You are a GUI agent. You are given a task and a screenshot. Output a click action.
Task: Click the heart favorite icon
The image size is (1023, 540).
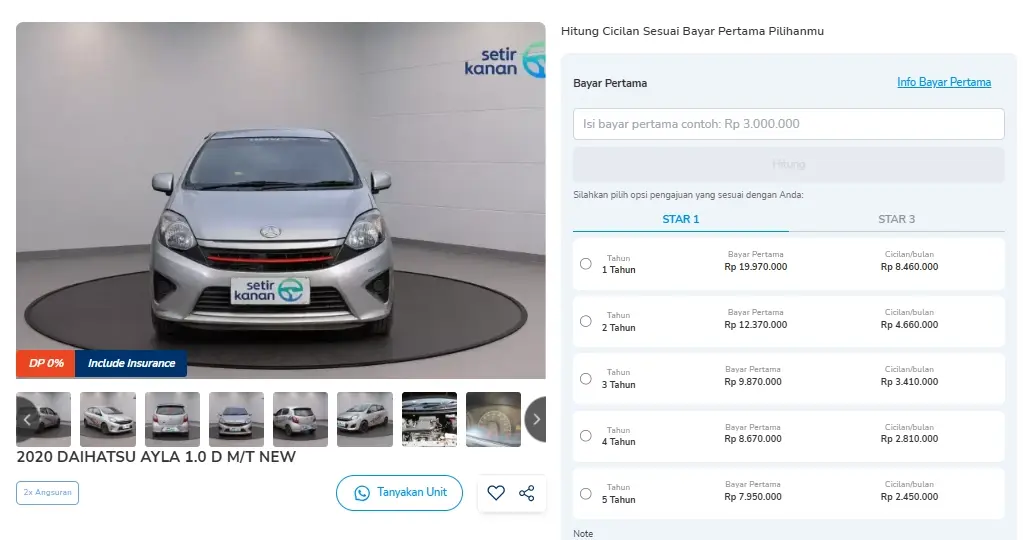click(496, 493)
